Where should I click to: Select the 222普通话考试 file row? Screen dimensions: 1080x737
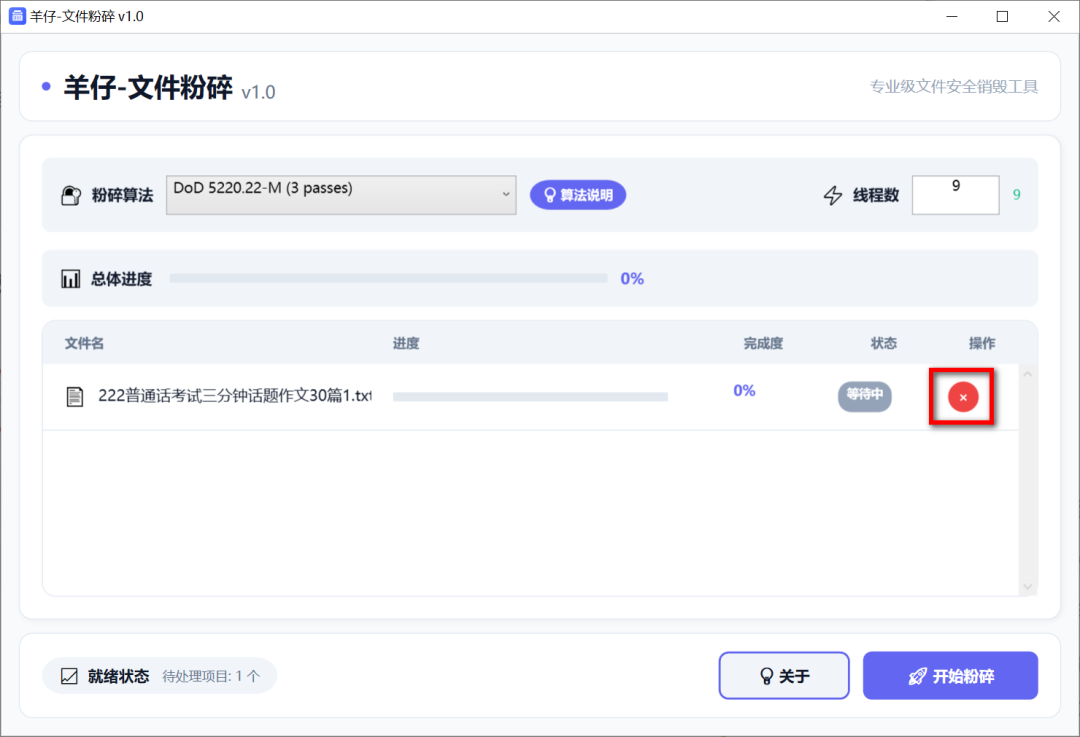click(234, 396)
